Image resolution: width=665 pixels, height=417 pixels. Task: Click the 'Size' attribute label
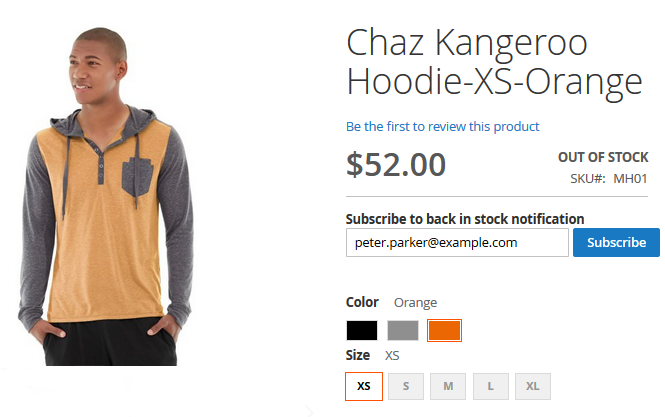coord(358,355)
